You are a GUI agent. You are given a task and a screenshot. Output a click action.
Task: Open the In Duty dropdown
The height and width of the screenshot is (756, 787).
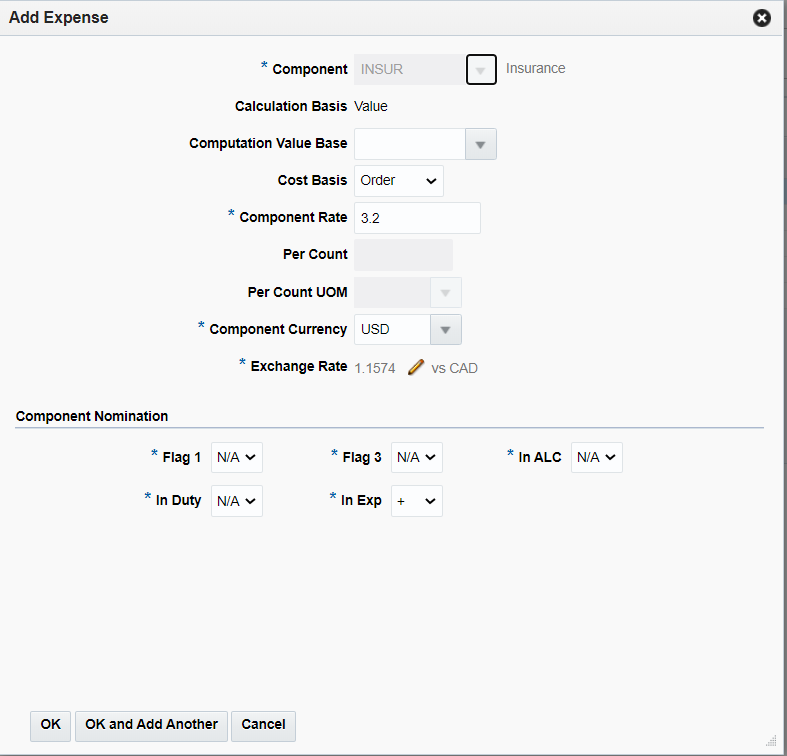coord(237,501)
